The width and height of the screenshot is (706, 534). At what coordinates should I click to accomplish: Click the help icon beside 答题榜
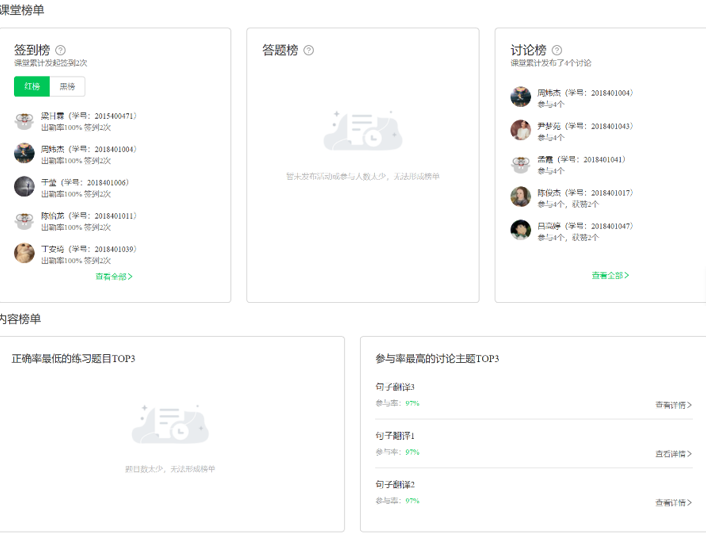tap(309, 50)
